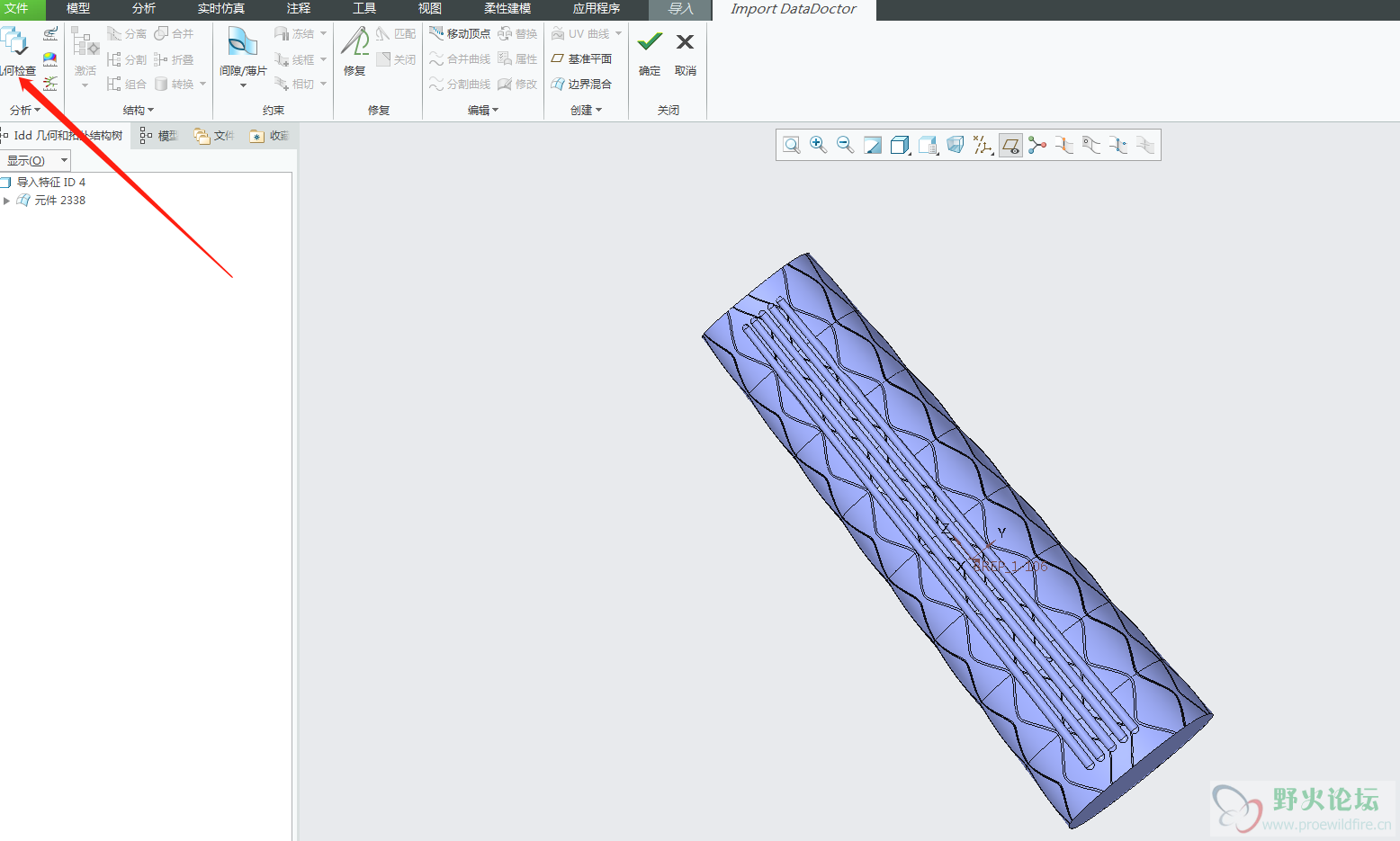Toggle the plane display eye button
This screenshot has height=841, width=1400.
1010,145
